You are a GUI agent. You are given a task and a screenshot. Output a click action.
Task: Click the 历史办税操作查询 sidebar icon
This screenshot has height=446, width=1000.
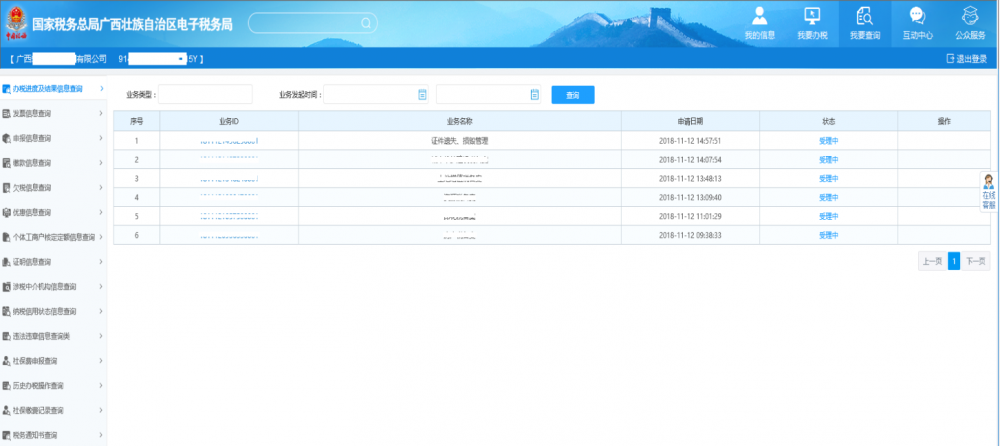coord(6,386)
